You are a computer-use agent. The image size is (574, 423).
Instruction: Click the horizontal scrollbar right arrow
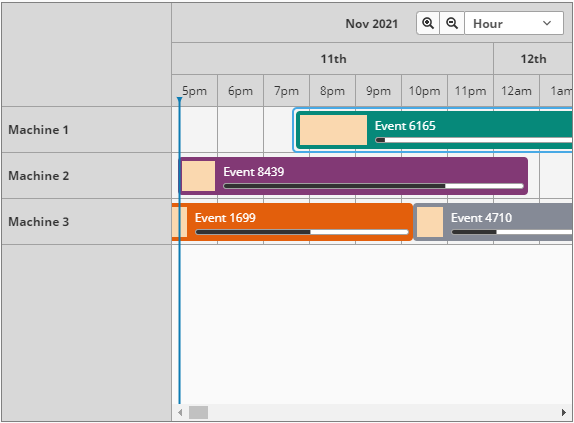(564, 413)
